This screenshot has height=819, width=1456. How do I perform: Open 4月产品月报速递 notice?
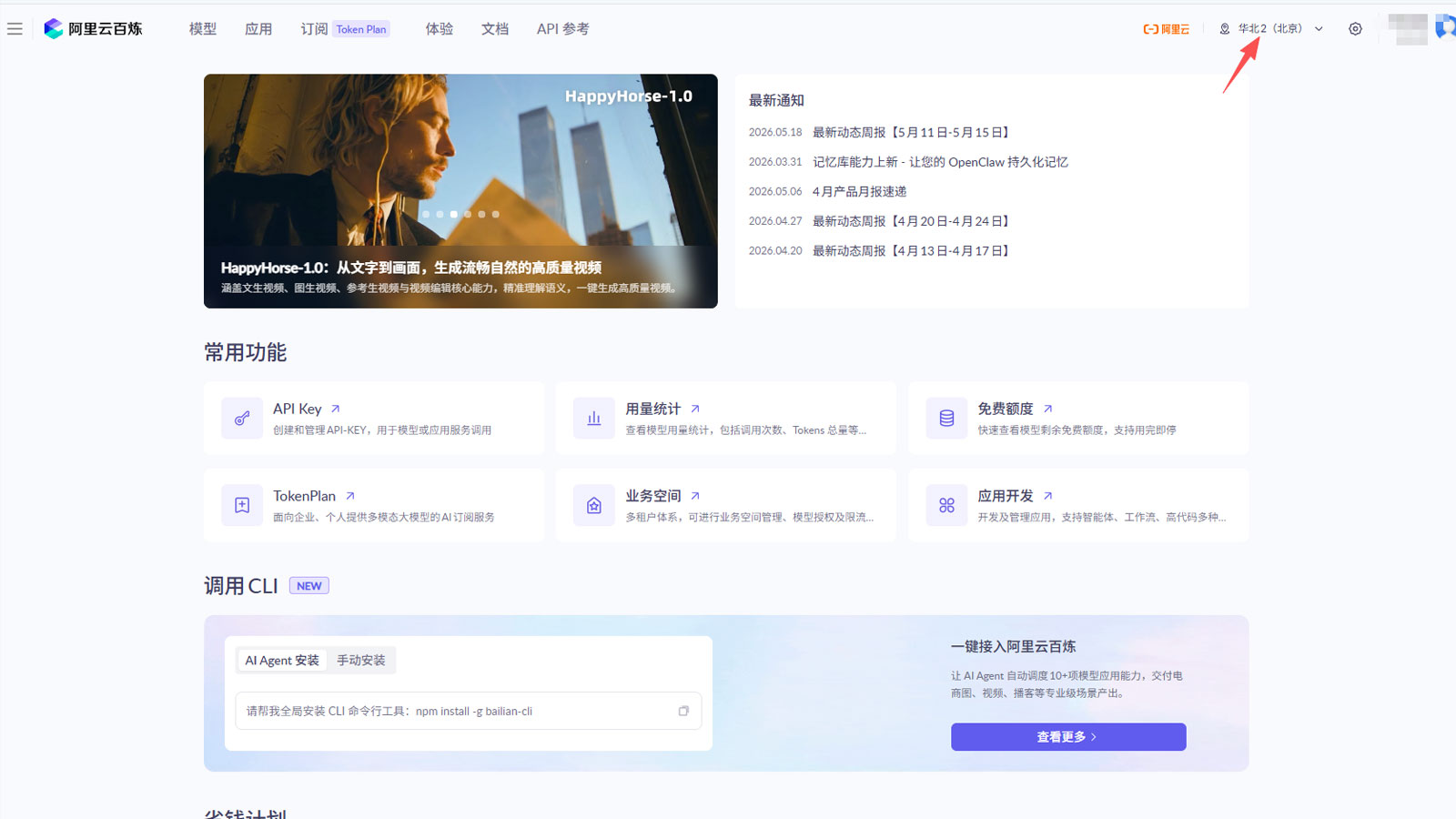859,192
